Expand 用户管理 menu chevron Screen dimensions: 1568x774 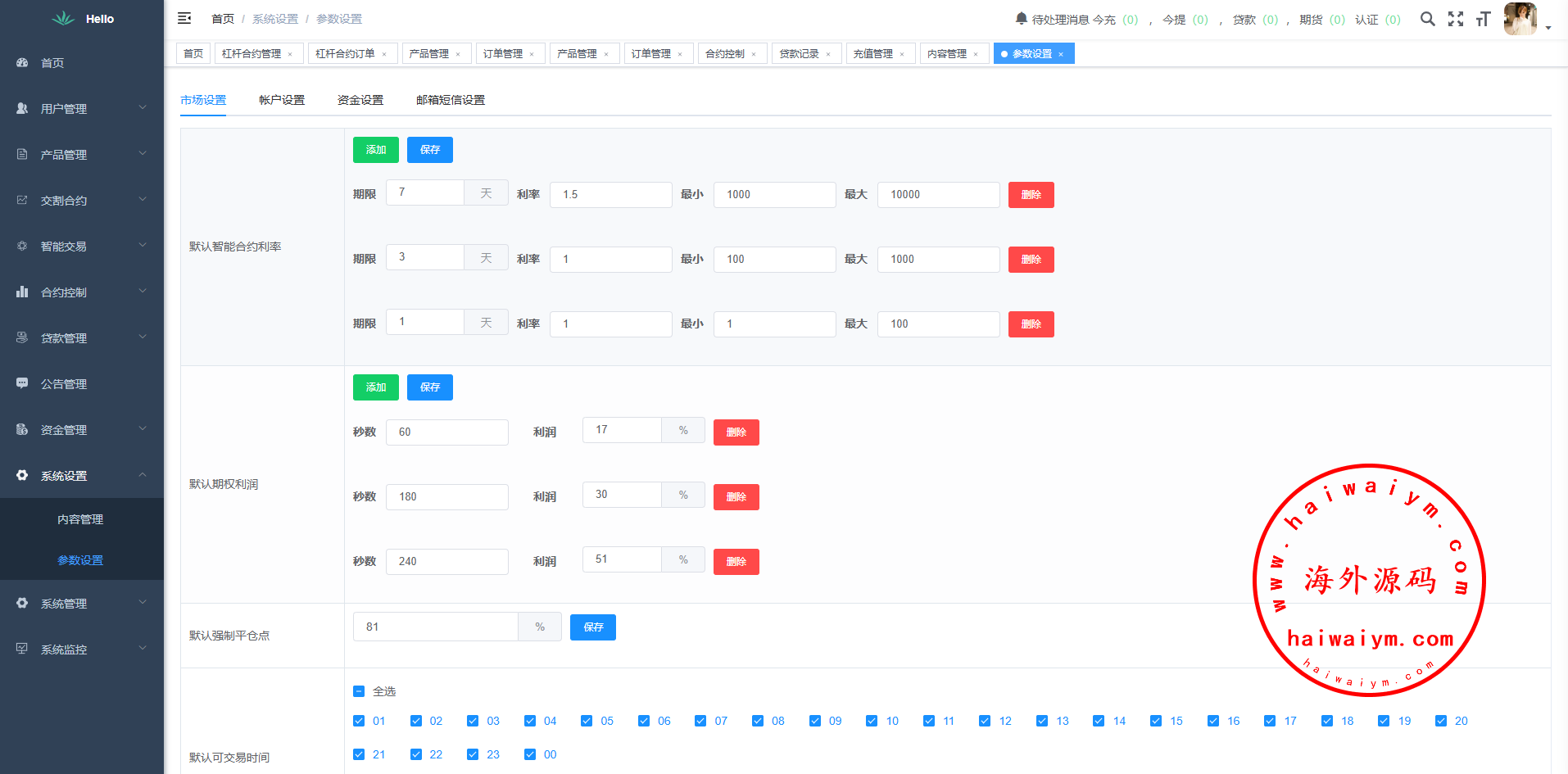pyautogui.click(x=143, y=107)
